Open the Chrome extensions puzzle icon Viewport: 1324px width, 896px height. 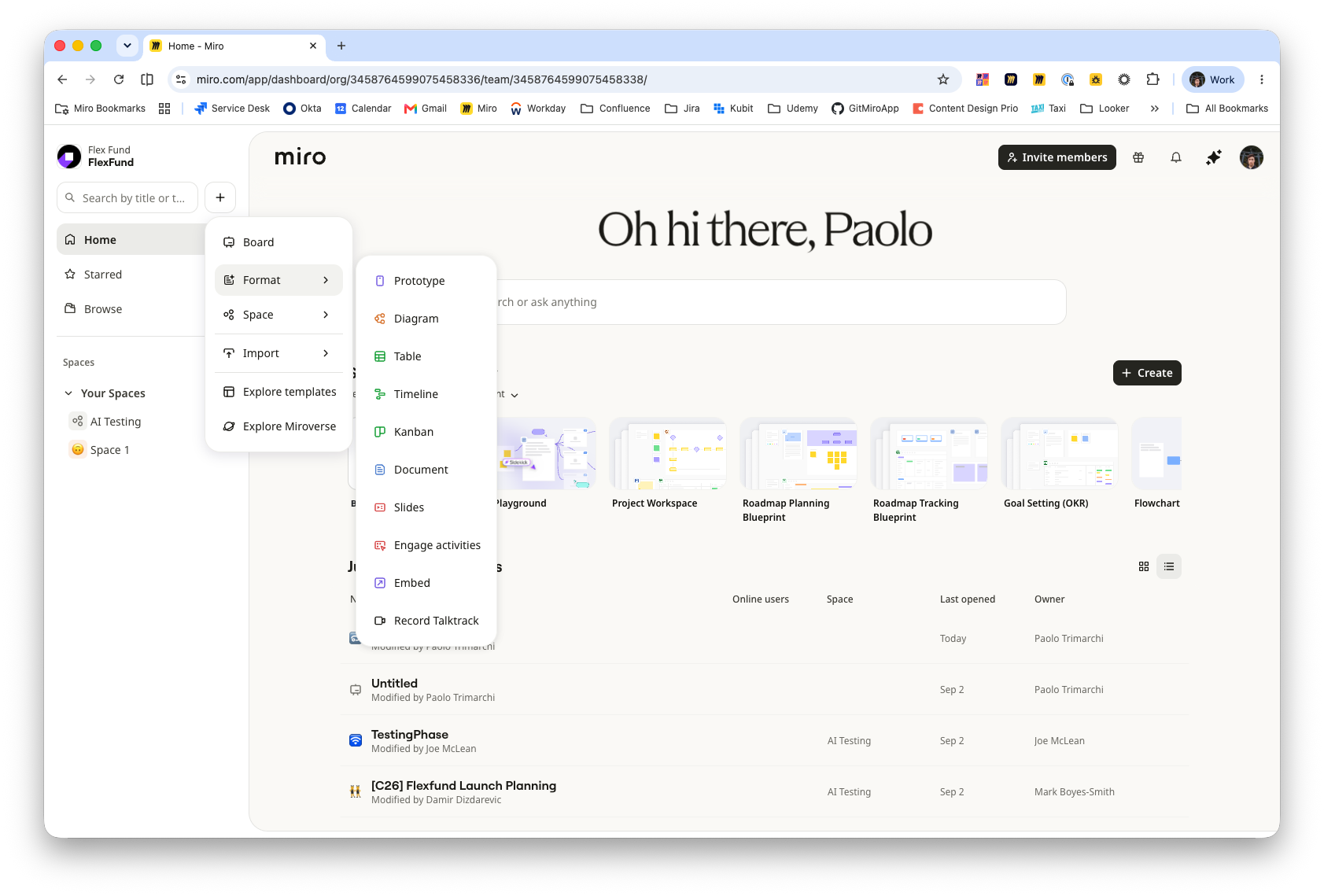(x=1153, y=79)
